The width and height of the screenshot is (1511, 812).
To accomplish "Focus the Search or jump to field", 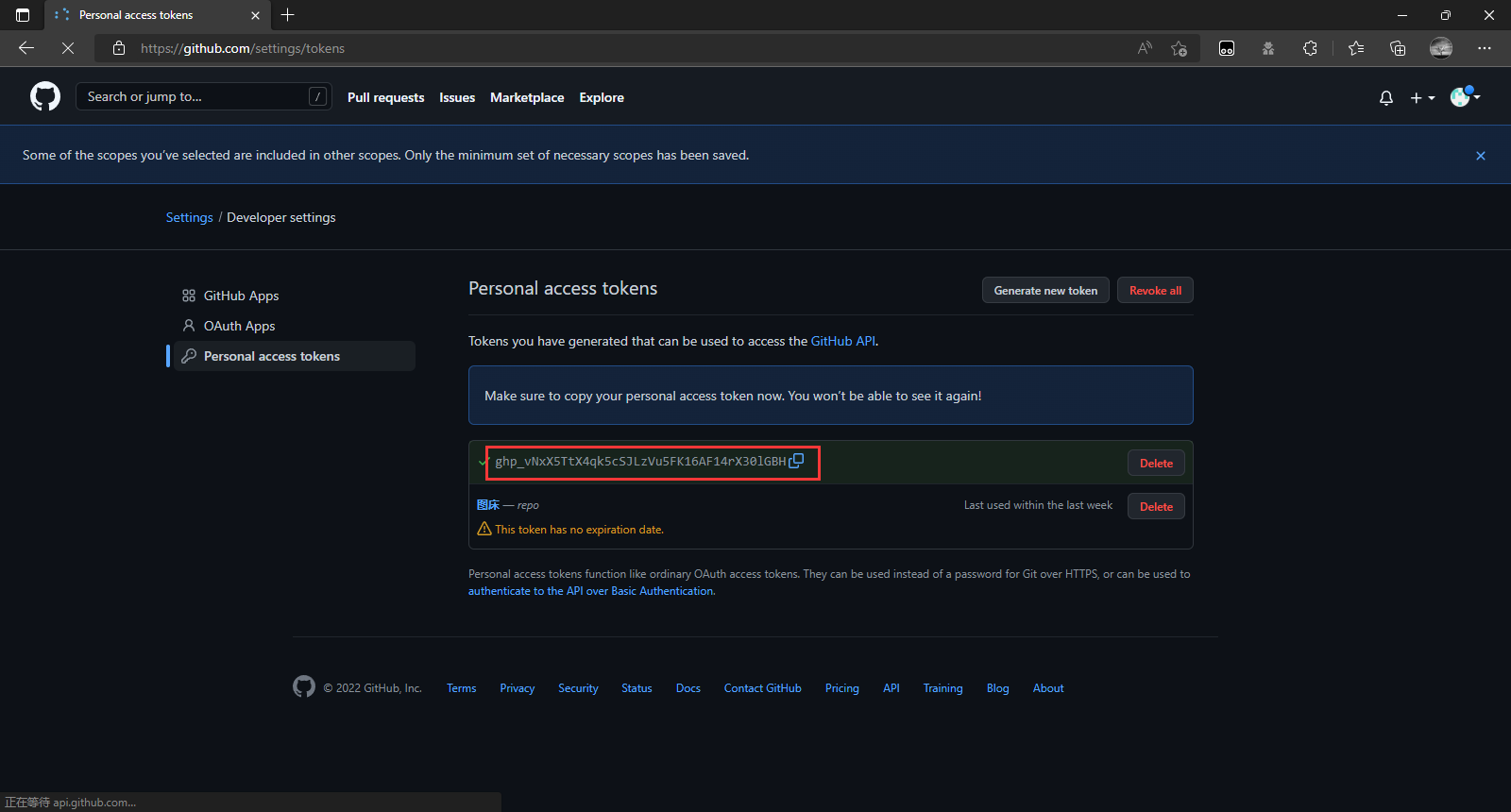I will 204,96.
